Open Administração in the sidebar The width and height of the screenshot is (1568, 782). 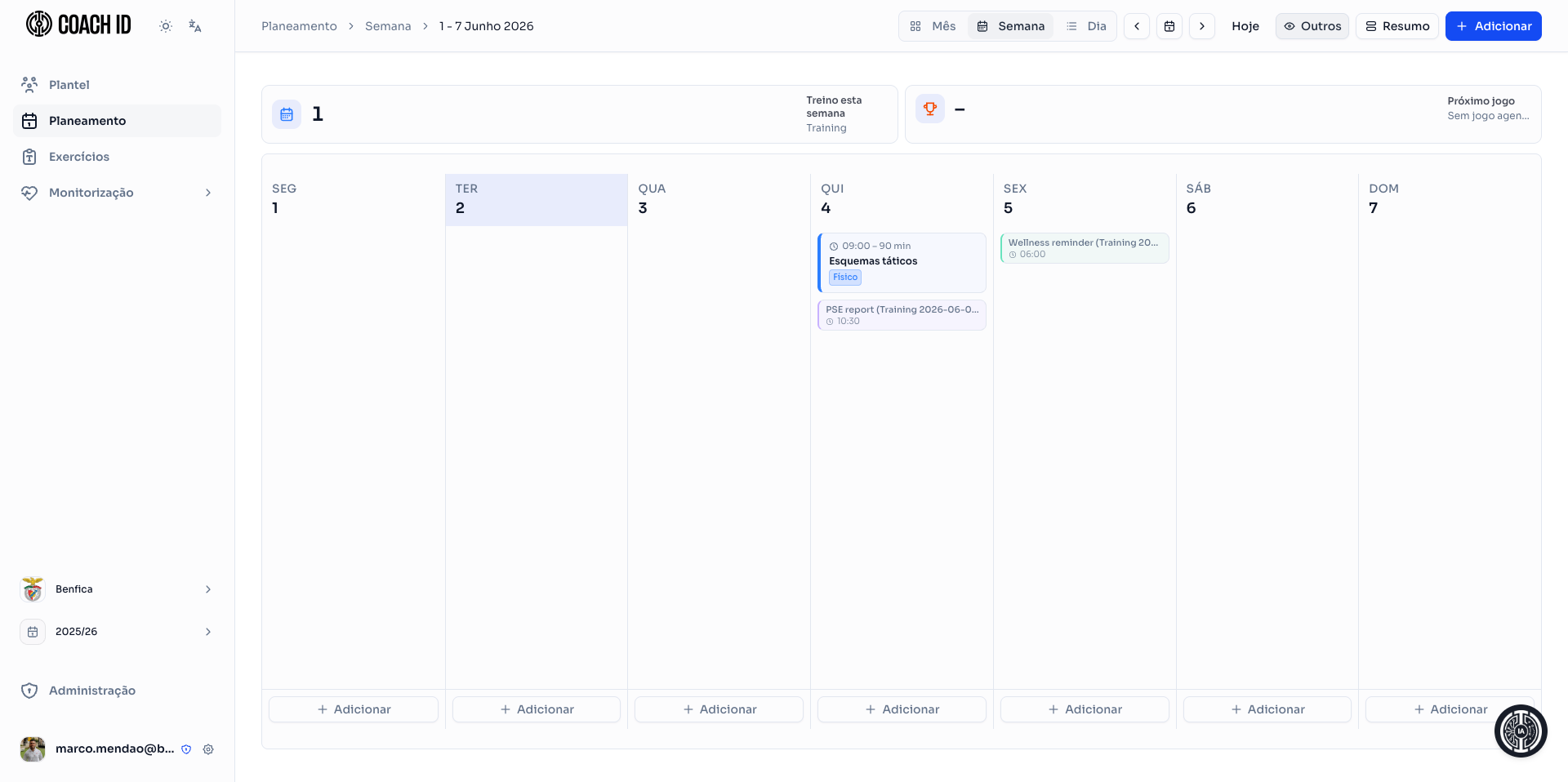(x=117, y=691)
